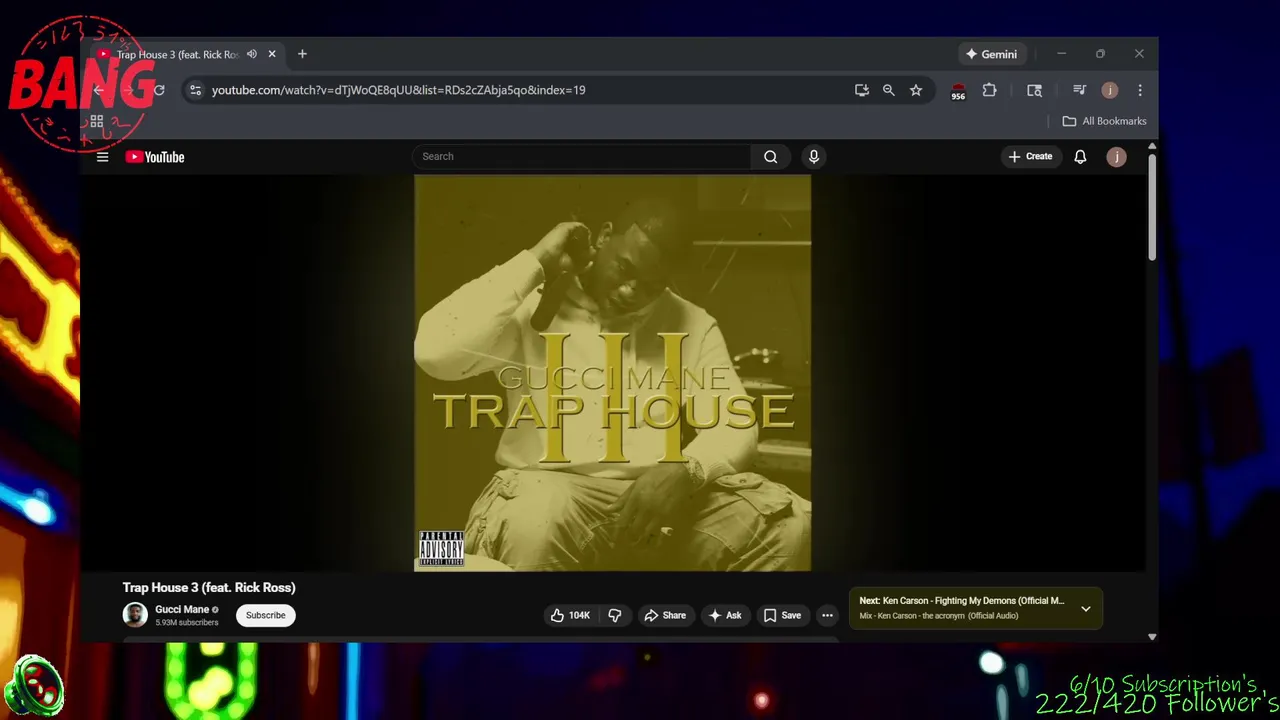Close the Trap House 3 tab
The image size is (1280, 720).
click(271, 54)
